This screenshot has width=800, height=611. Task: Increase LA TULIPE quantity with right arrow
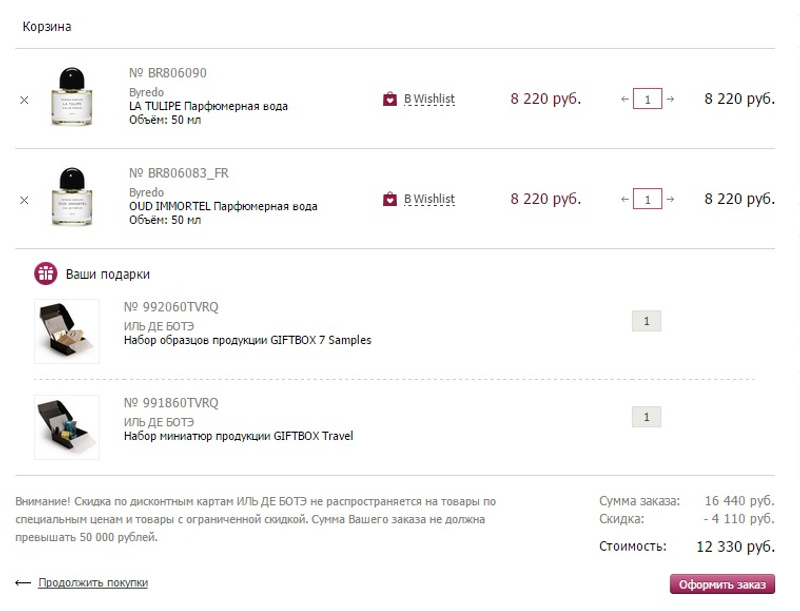tap(670, 99)
